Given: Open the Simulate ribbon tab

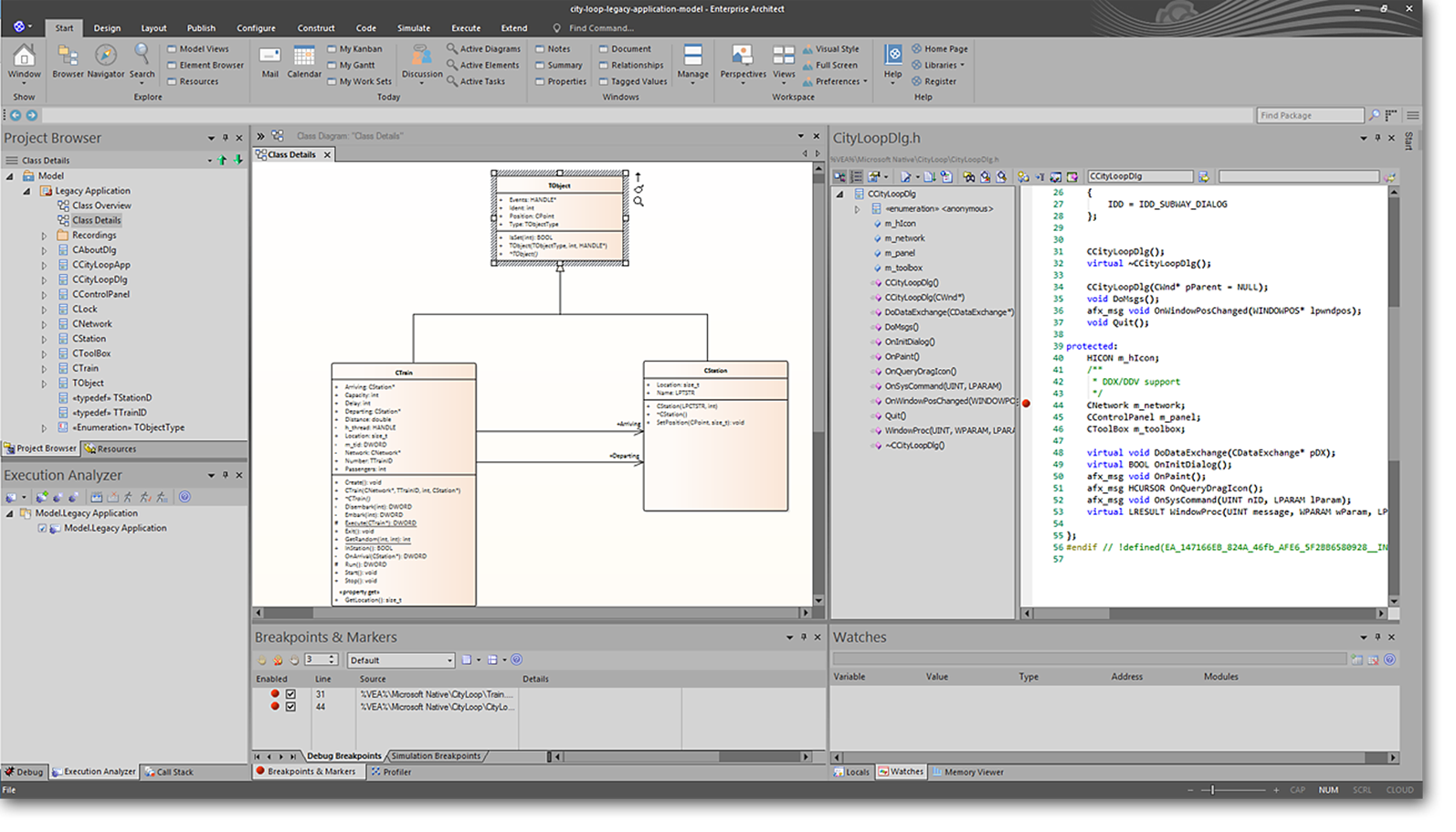Looking at the screenshot, I should [x=414, y=28].
